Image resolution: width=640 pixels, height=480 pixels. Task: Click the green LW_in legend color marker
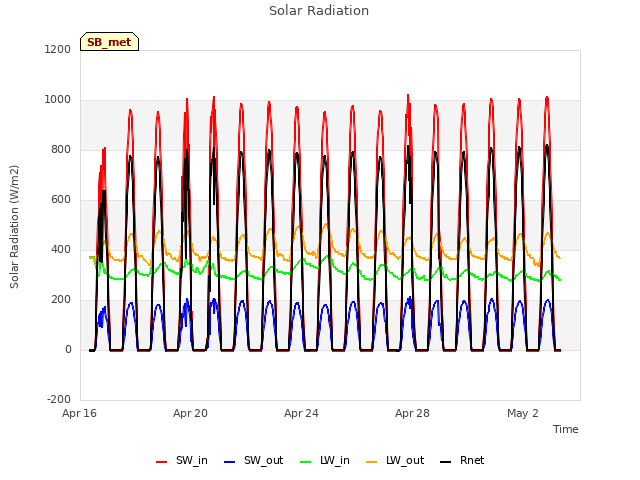(x=306, y=462)
